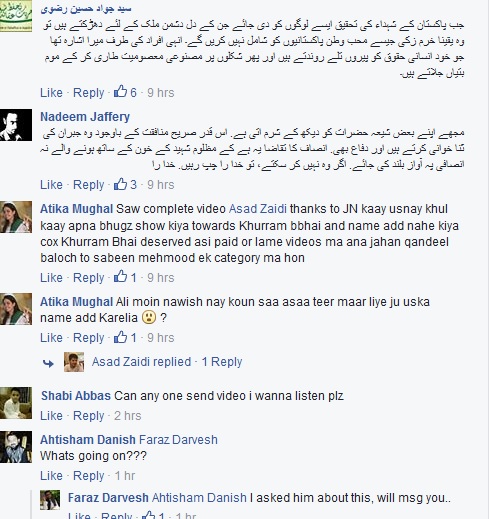Open Atika Mughal's profile from her first comment
The height and width of the screenshot is (519, 489).
coord(77,209)
